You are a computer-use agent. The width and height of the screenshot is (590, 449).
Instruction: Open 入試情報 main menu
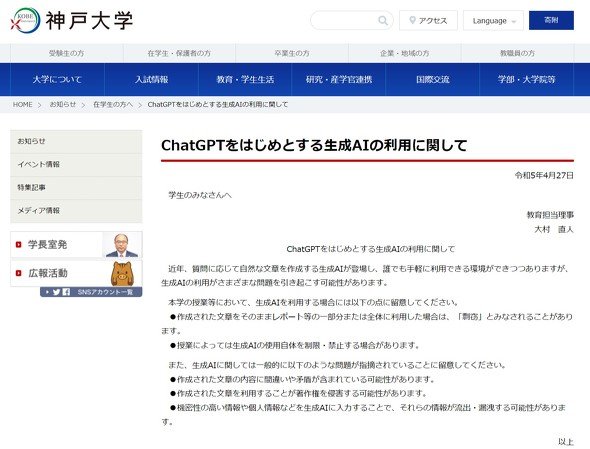pos(151,79)
